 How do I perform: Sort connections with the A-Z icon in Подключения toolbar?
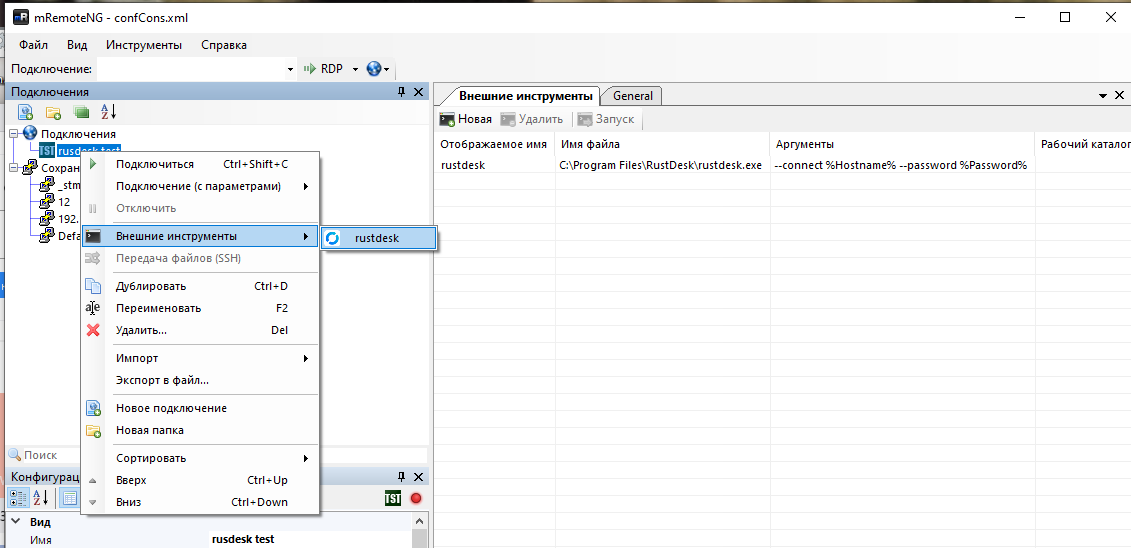(108, 112)
